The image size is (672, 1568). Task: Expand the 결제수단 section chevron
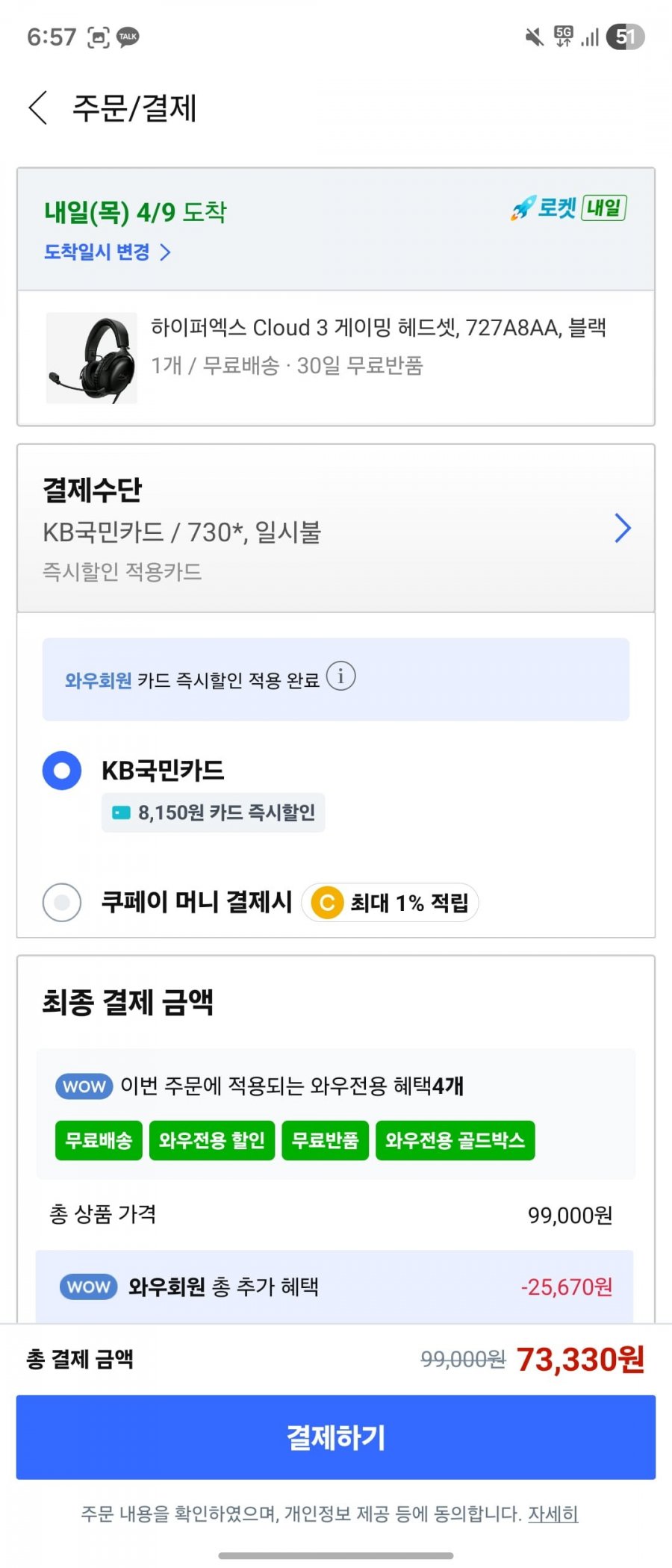coord(623,529)
